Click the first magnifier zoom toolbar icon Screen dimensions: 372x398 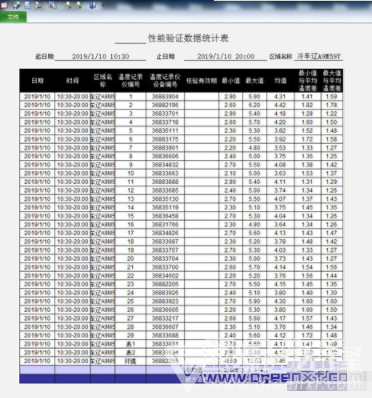(68, 5)
